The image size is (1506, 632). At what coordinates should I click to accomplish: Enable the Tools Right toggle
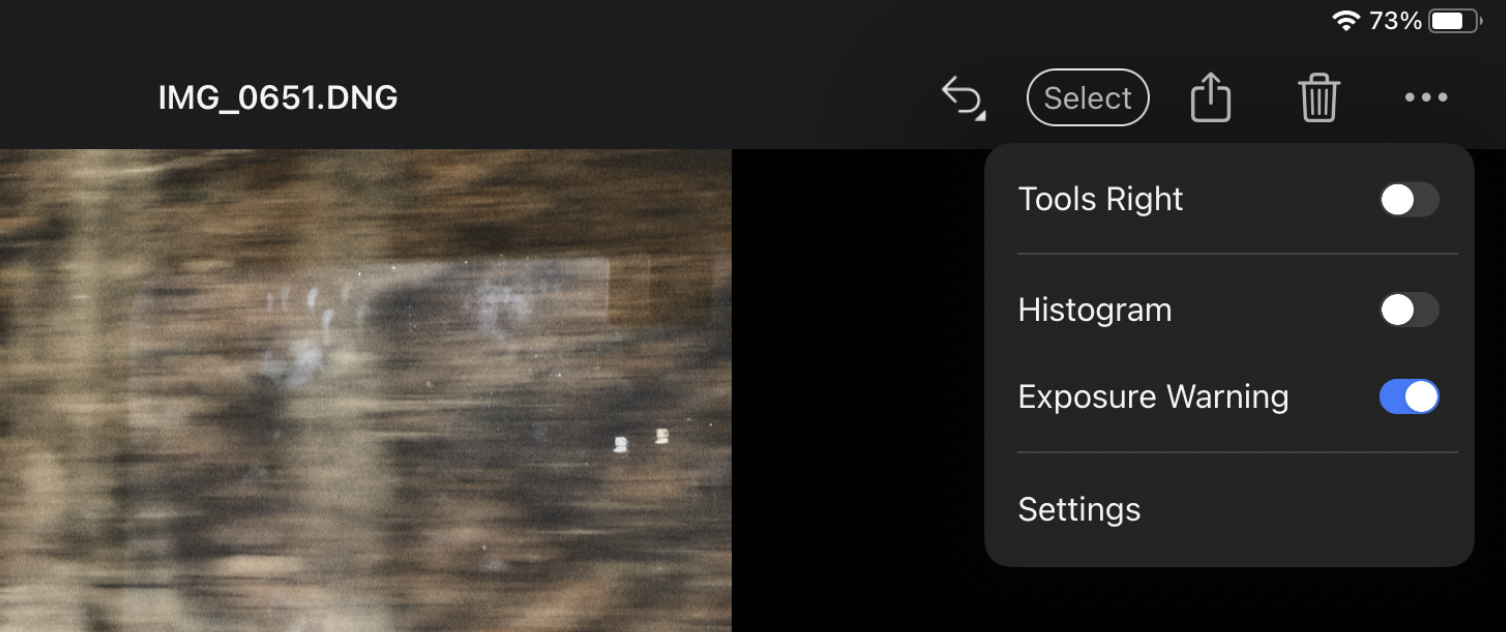click(x=1409, y=199)
